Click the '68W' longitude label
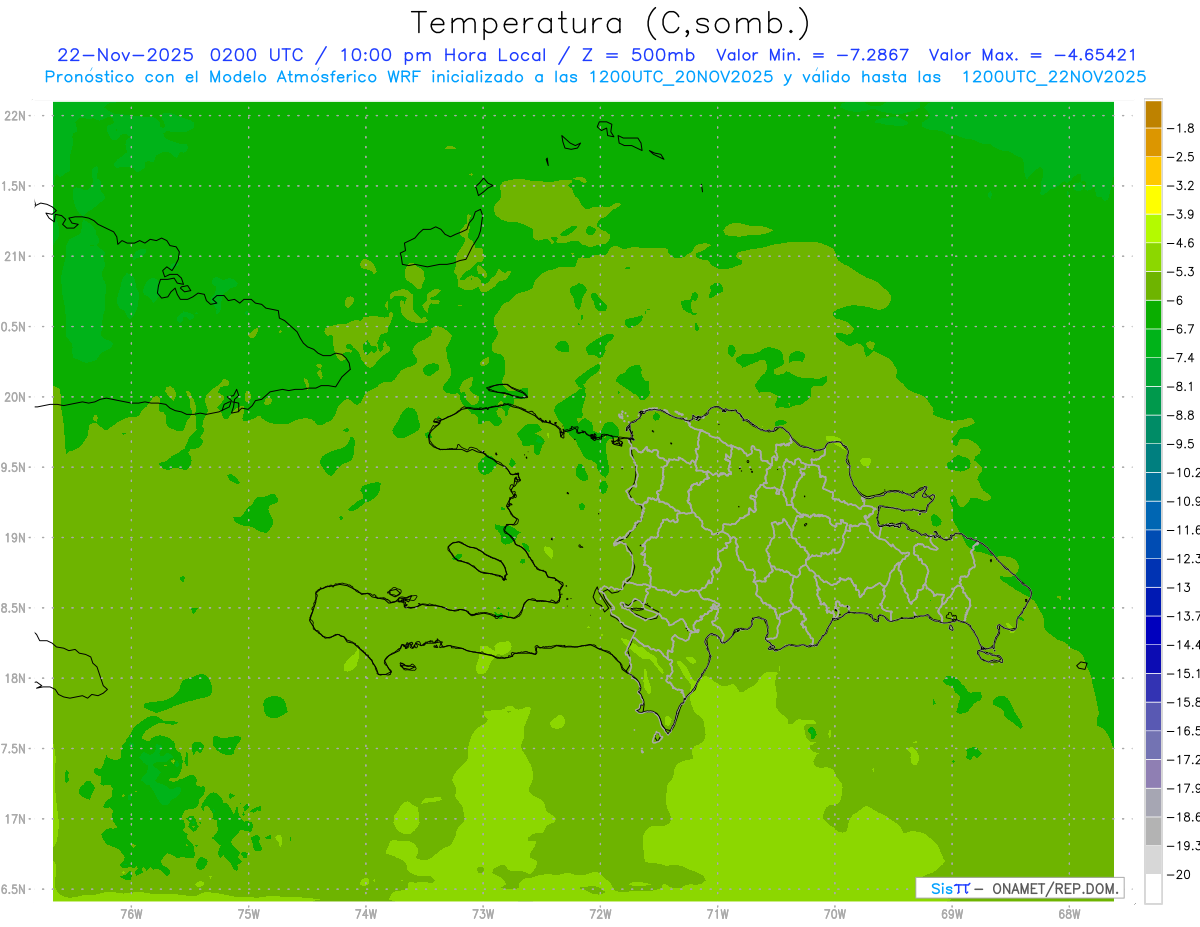Image resolution: width=1200 pixels, height=927 pixels. 1069,914
